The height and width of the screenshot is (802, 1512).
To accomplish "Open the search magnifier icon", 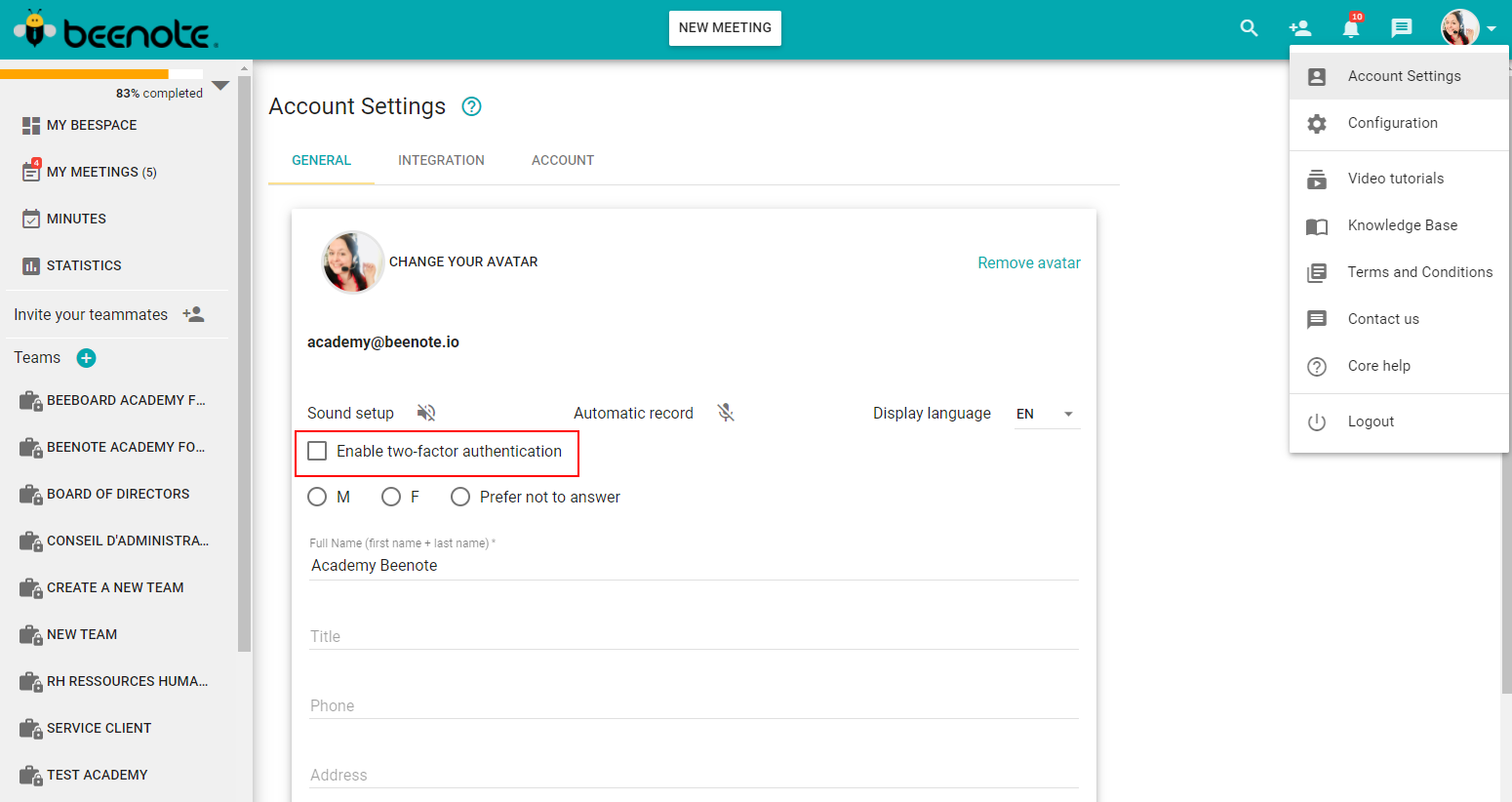I will tap(1249, 28).
